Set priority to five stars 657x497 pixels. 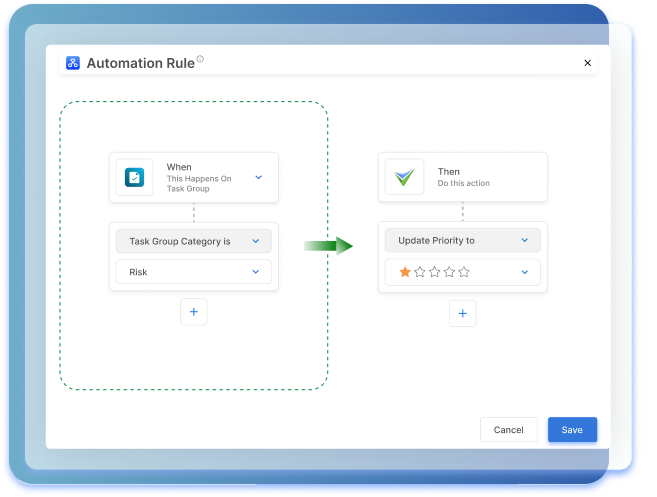463,272
